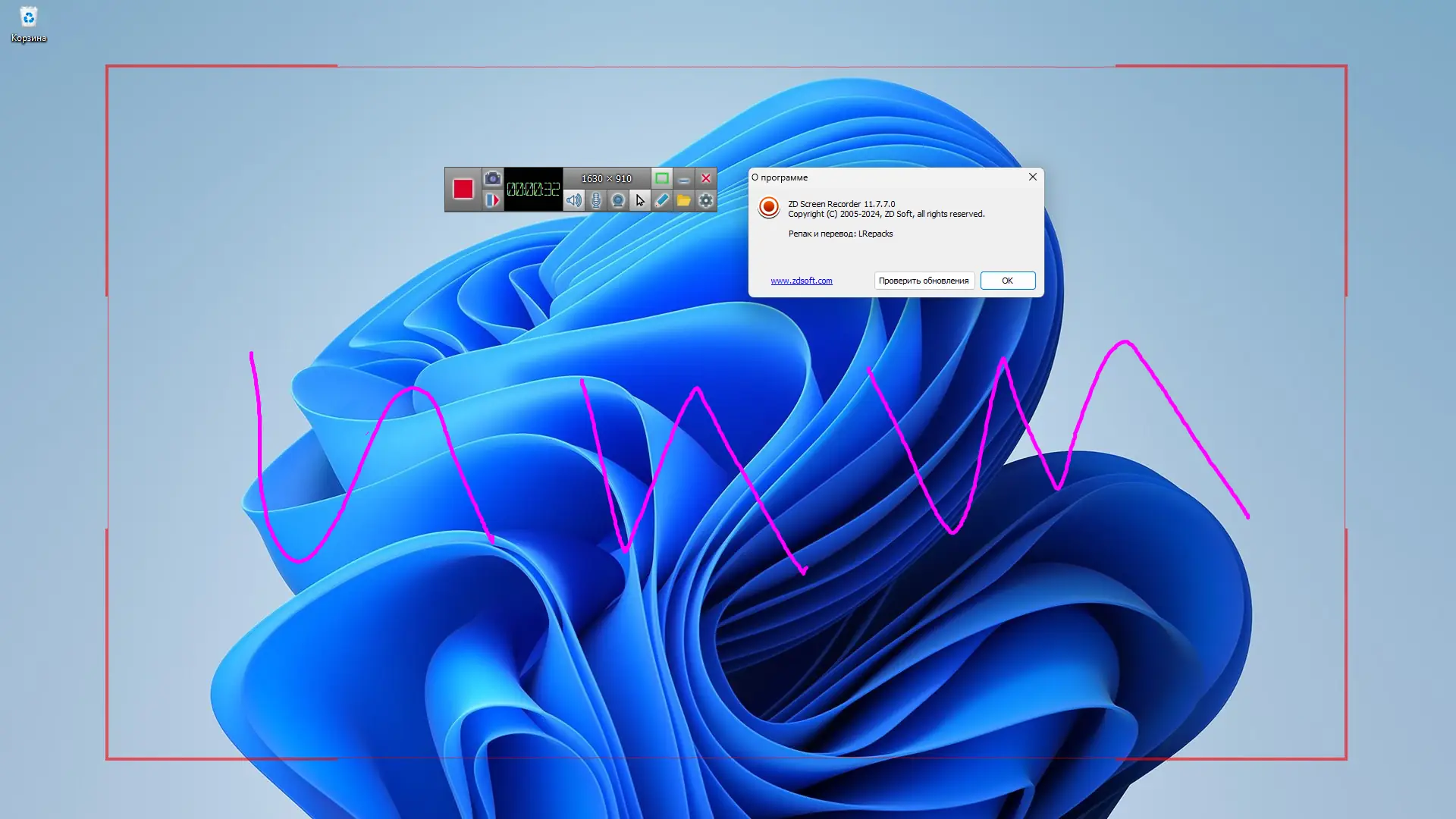Open the recordings folder icon
This screenshot has height=819, width=1456.
(x=684, y=200)
